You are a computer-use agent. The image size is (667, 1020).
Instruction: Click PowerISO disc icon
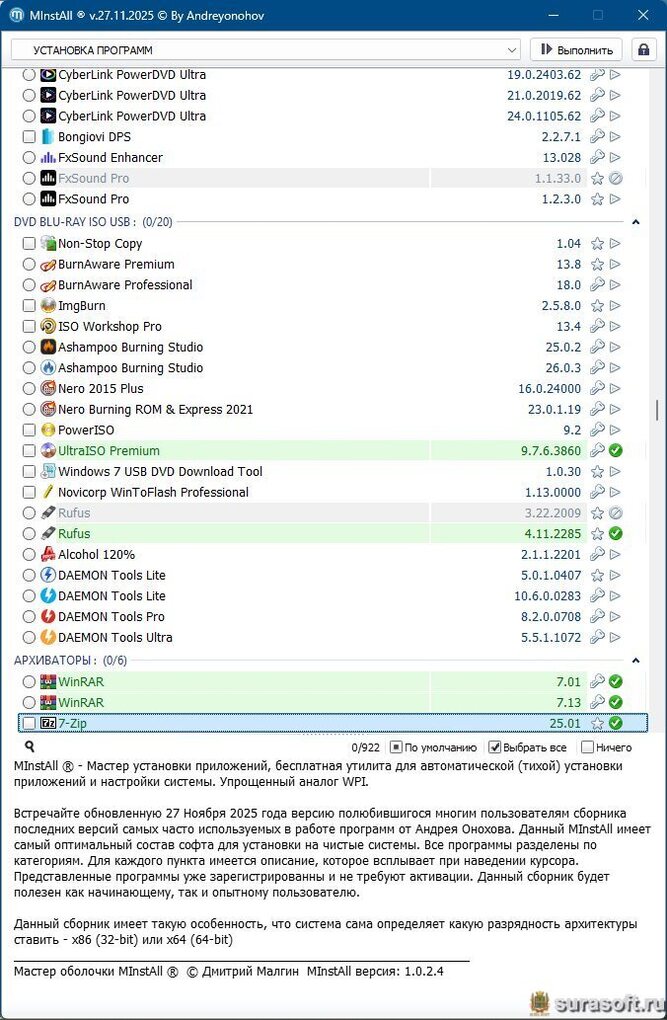tap(48, 430)
